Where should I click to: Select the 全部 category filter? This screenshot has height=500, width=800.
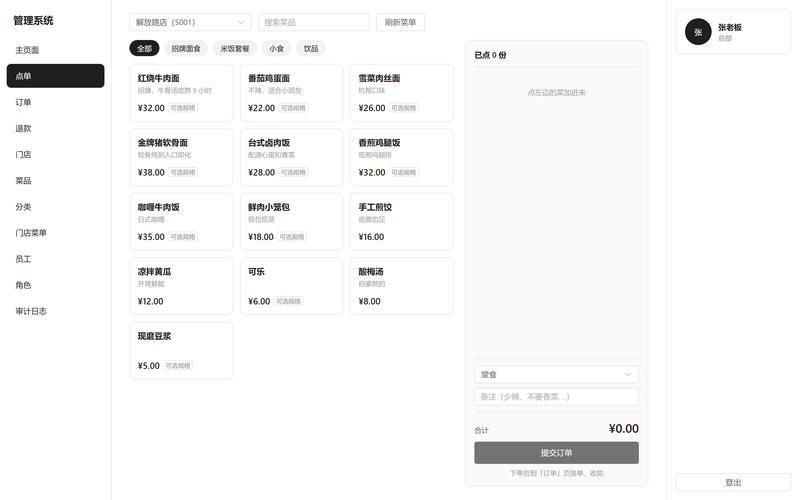(x=144, y=48)
